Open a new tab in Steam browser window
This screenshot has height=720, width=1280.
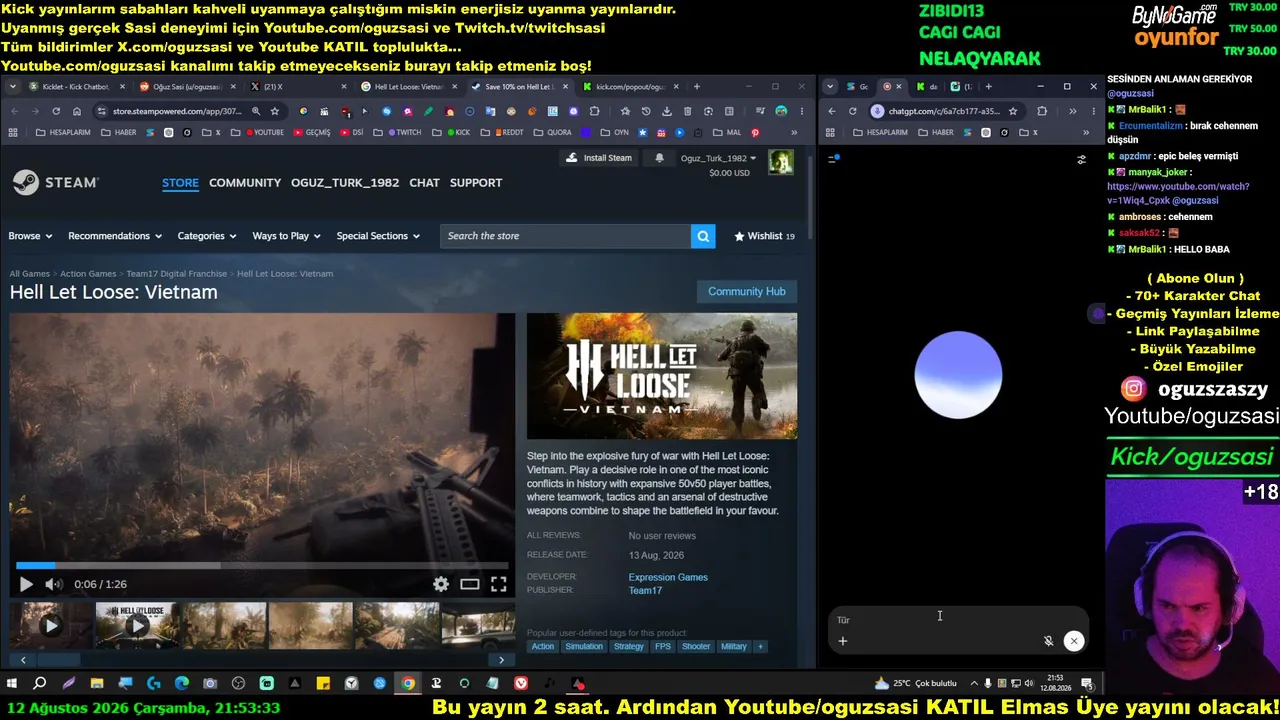click(697, 87)
